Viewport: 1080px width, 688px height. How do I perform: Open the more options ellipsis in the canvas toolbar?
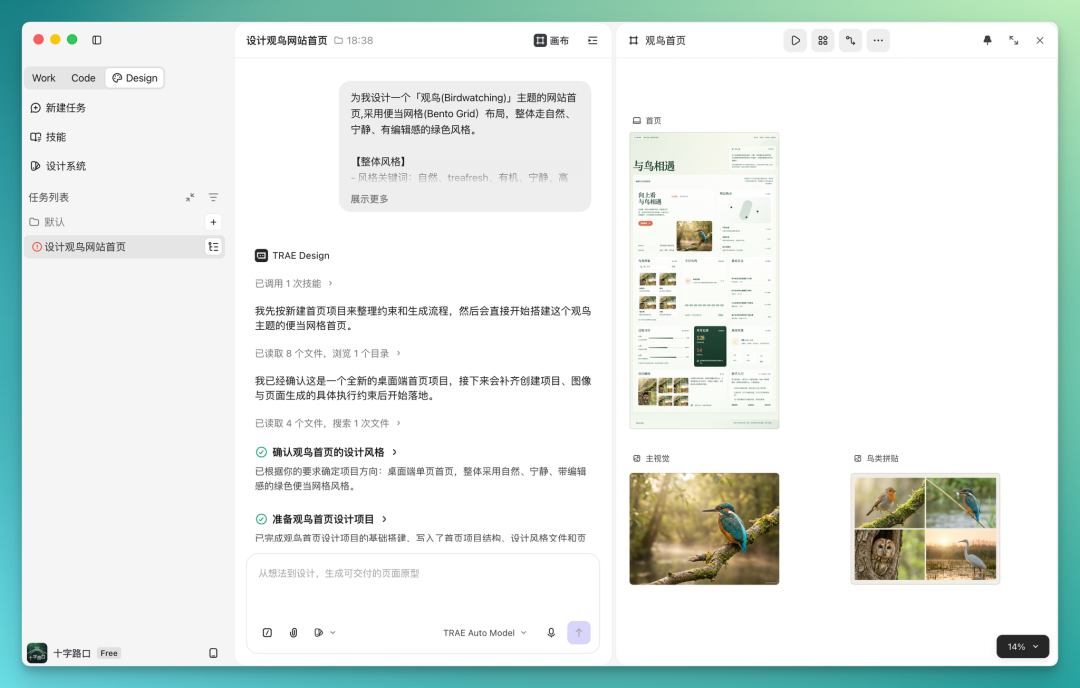[878, 41]
